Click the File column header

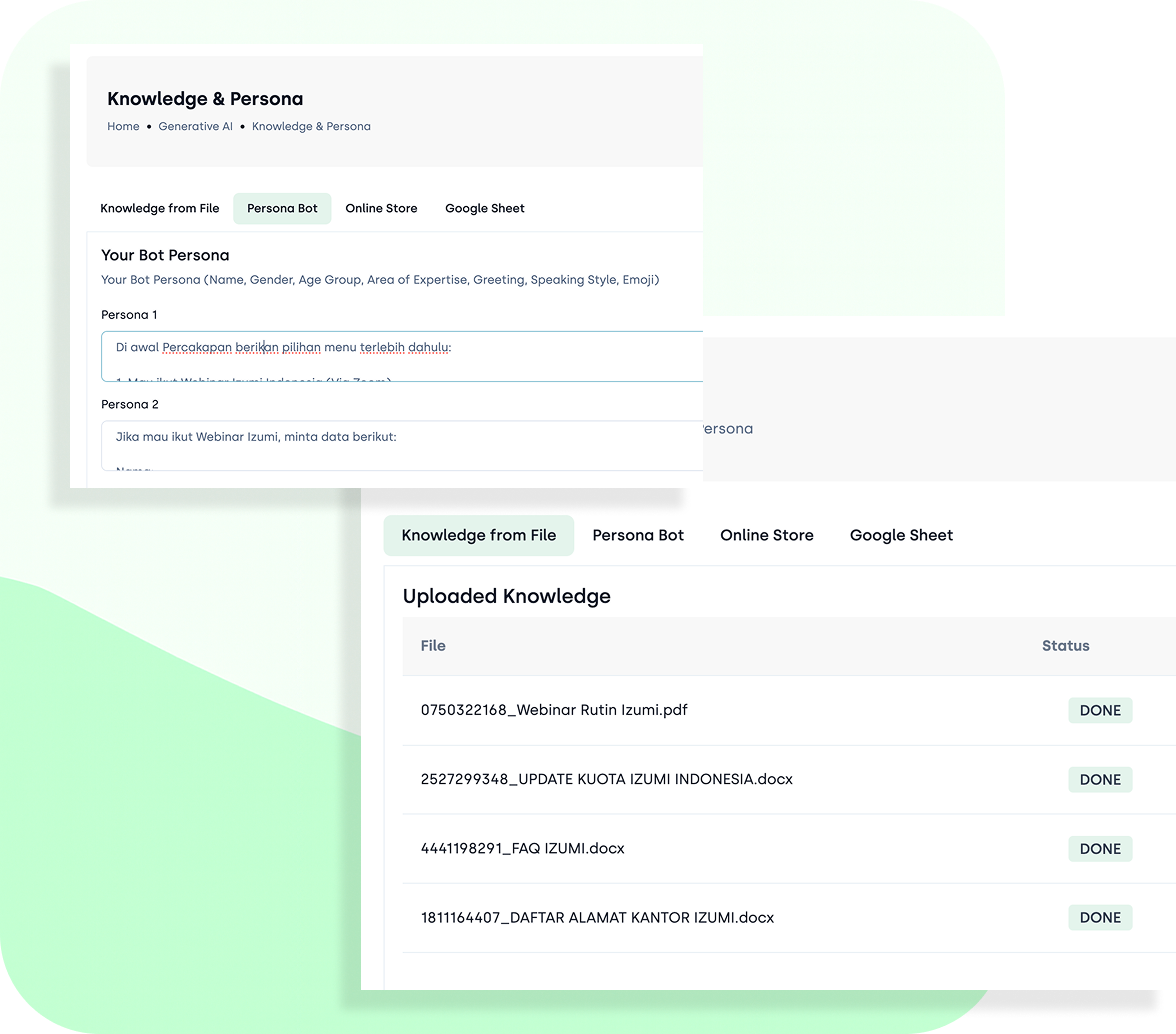(433, 646)
